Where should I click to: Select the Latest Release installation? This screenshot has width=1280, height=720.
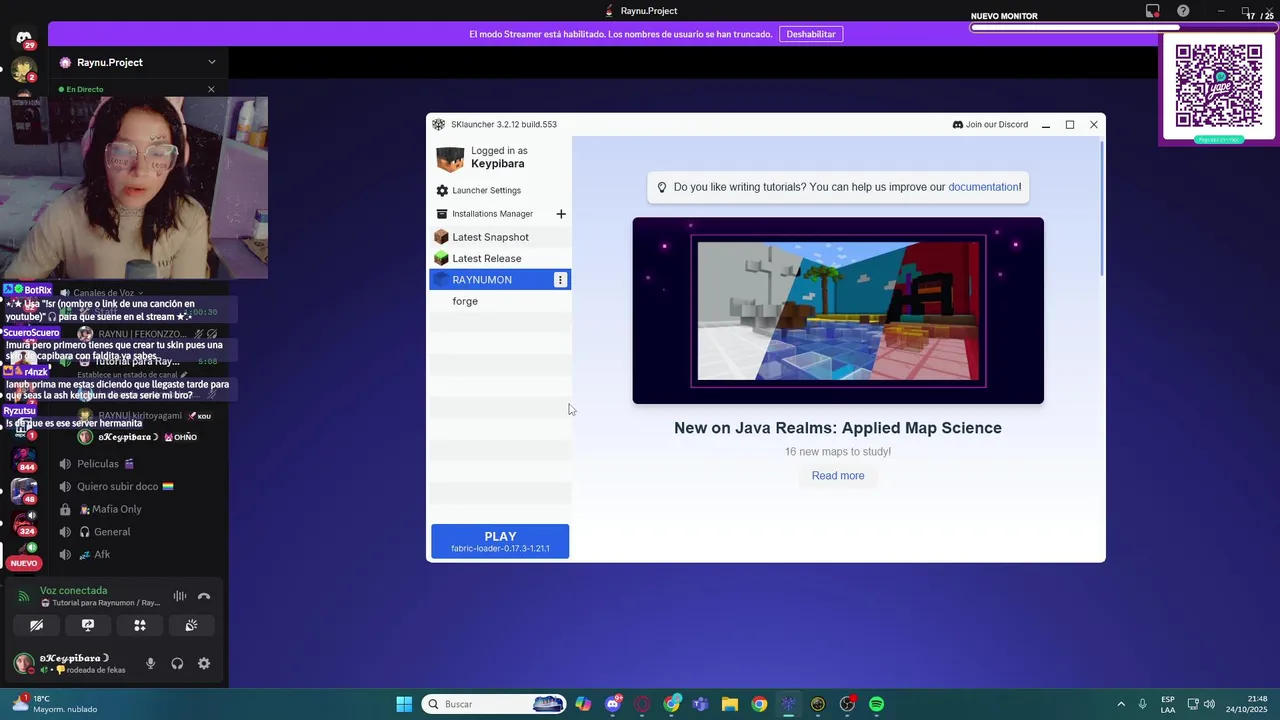pyautogui.click(x=500, y=258)
